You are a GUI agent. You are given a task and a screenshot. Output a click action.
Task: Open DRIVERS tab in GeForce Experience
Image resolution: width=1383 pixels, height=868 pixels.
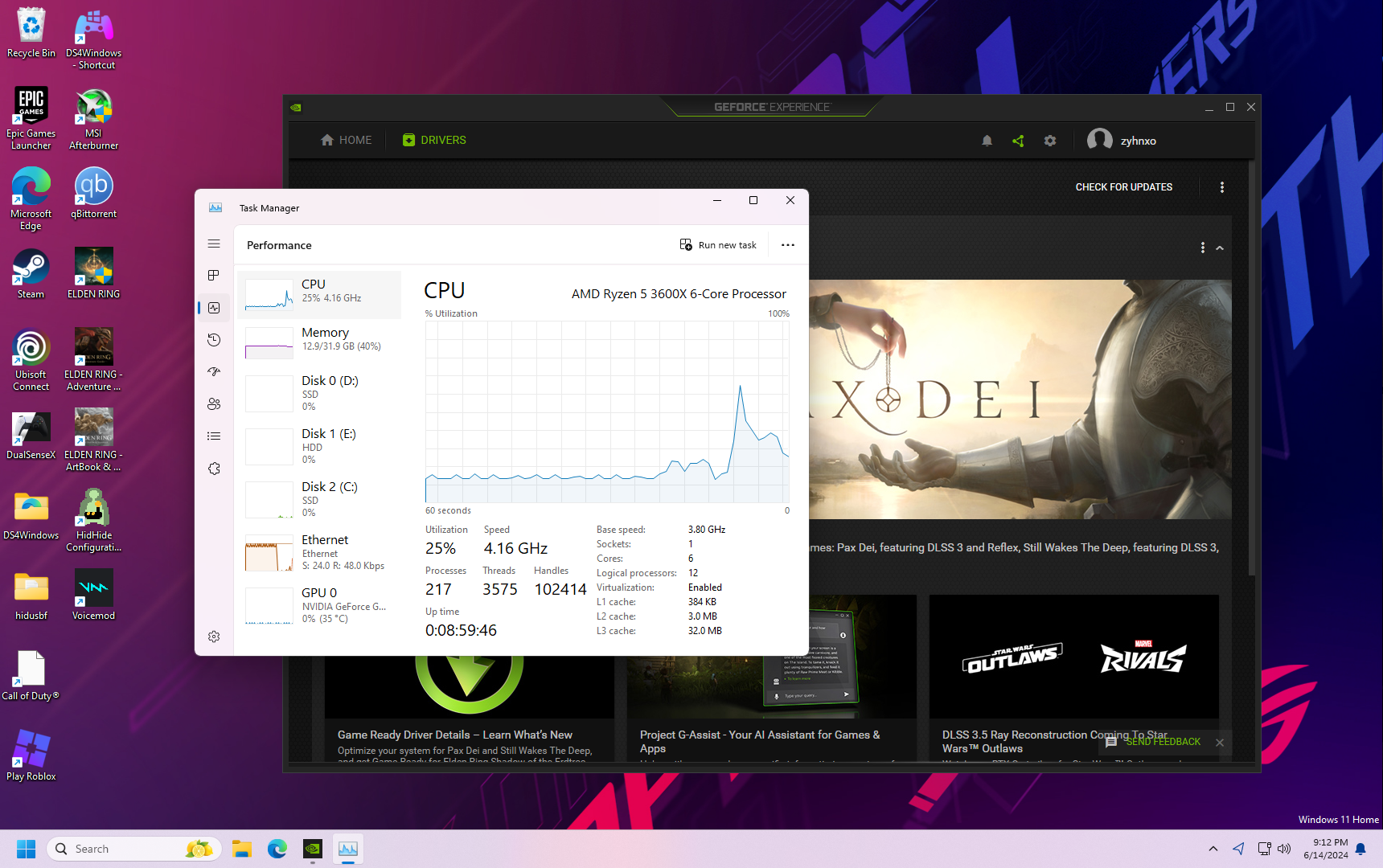[x=434, y=140]
